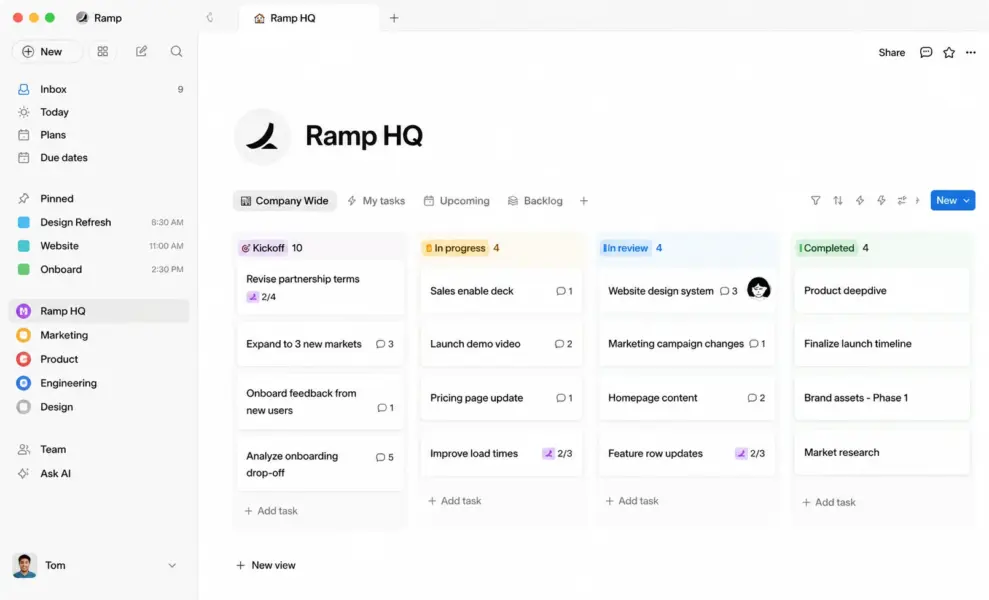The width and height of the screenshot is (989, 600).
Task: Open Onboard feedback from new users task
Action: 320,402
